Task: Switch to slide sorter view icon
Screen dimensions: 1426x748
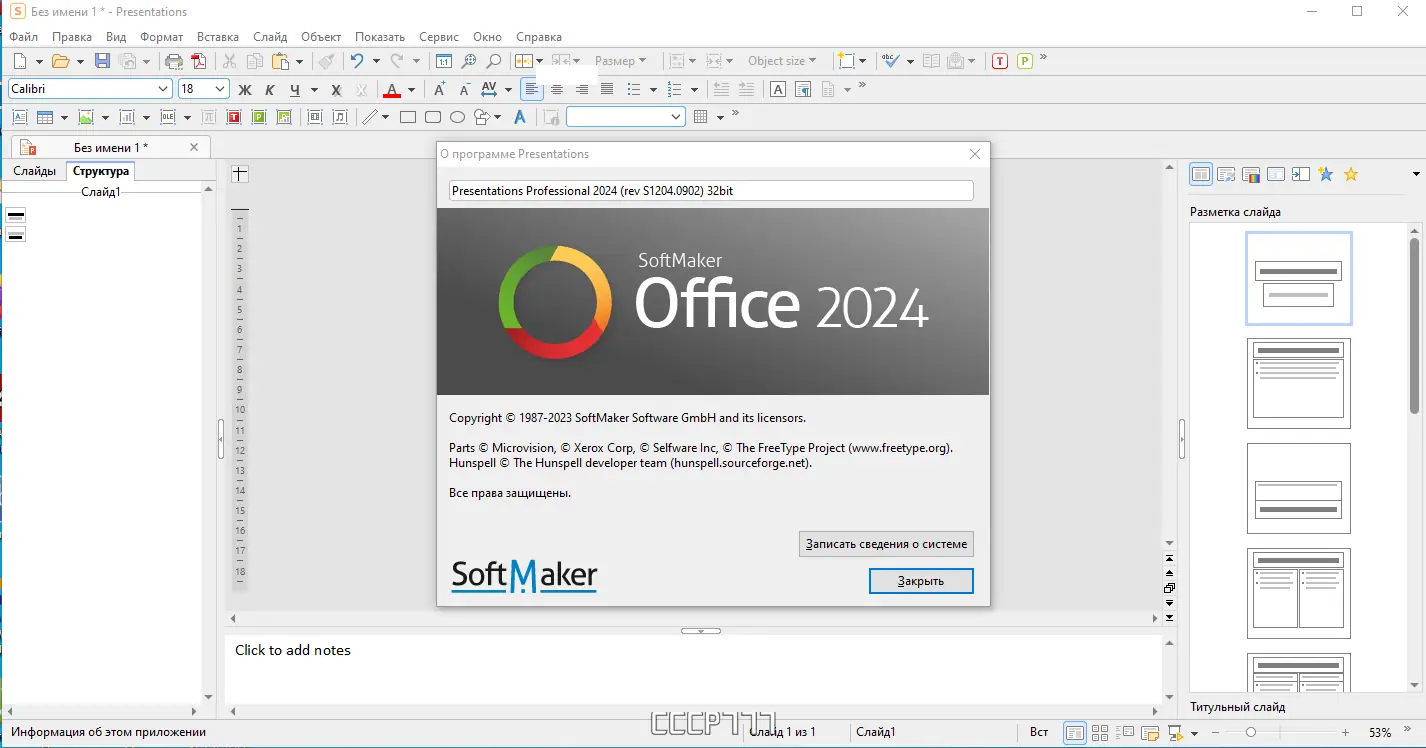Action: 1100,732
